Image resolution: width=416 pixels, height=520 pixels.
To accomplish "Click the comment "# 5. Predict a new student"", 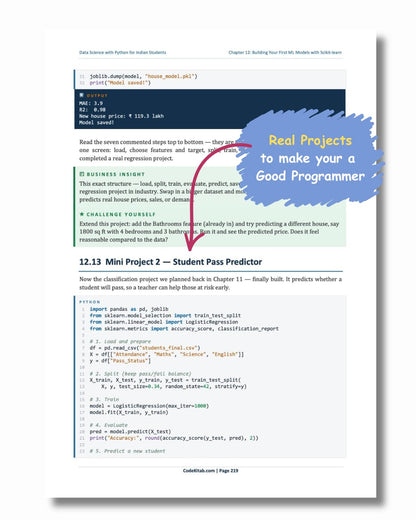I will (x=127, y=451).
